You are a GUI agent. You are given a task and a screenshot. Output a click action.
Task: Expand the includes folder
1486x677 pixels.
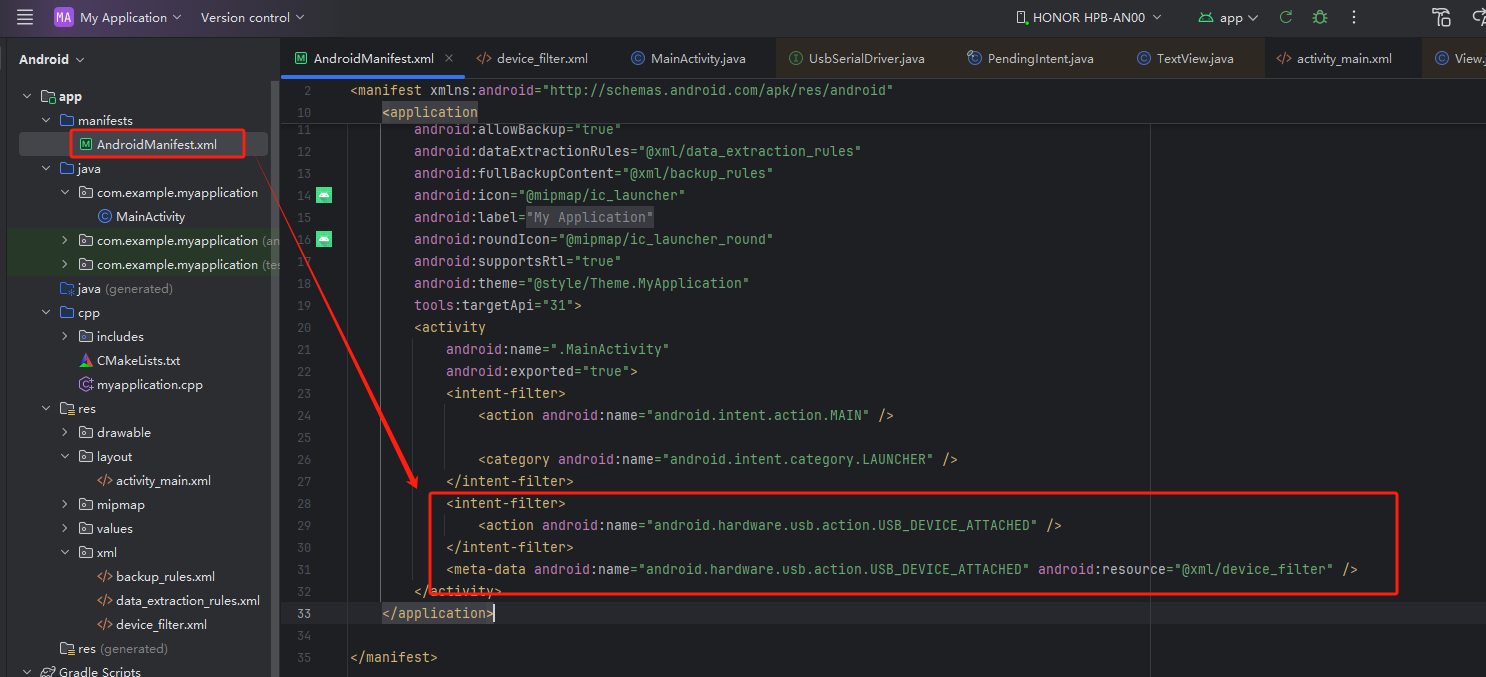point(65,336)
